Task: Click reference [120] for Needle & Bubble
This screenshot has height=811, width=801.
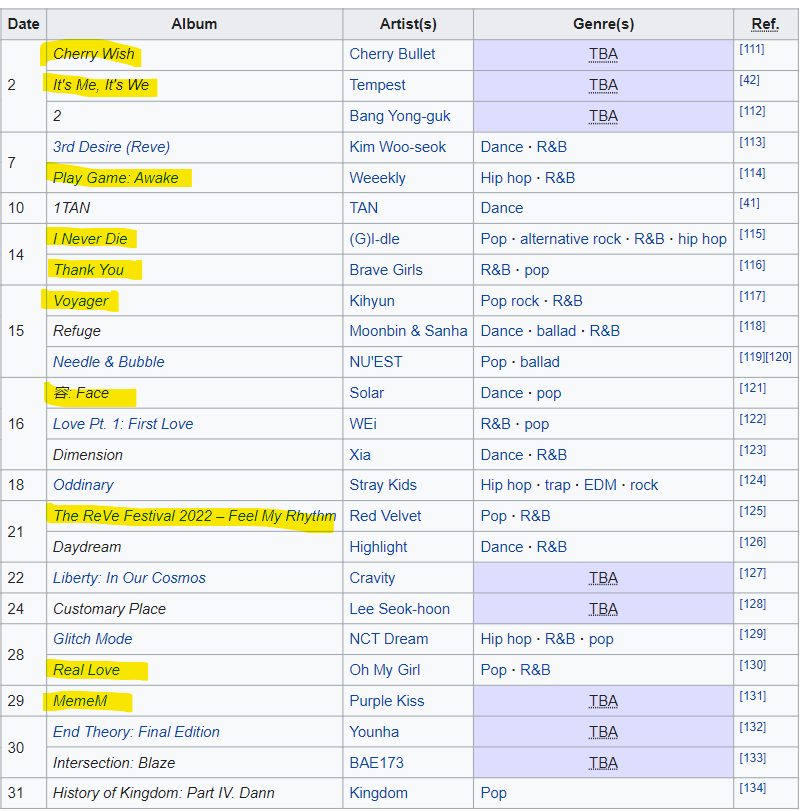Action: tap(779, 357)
